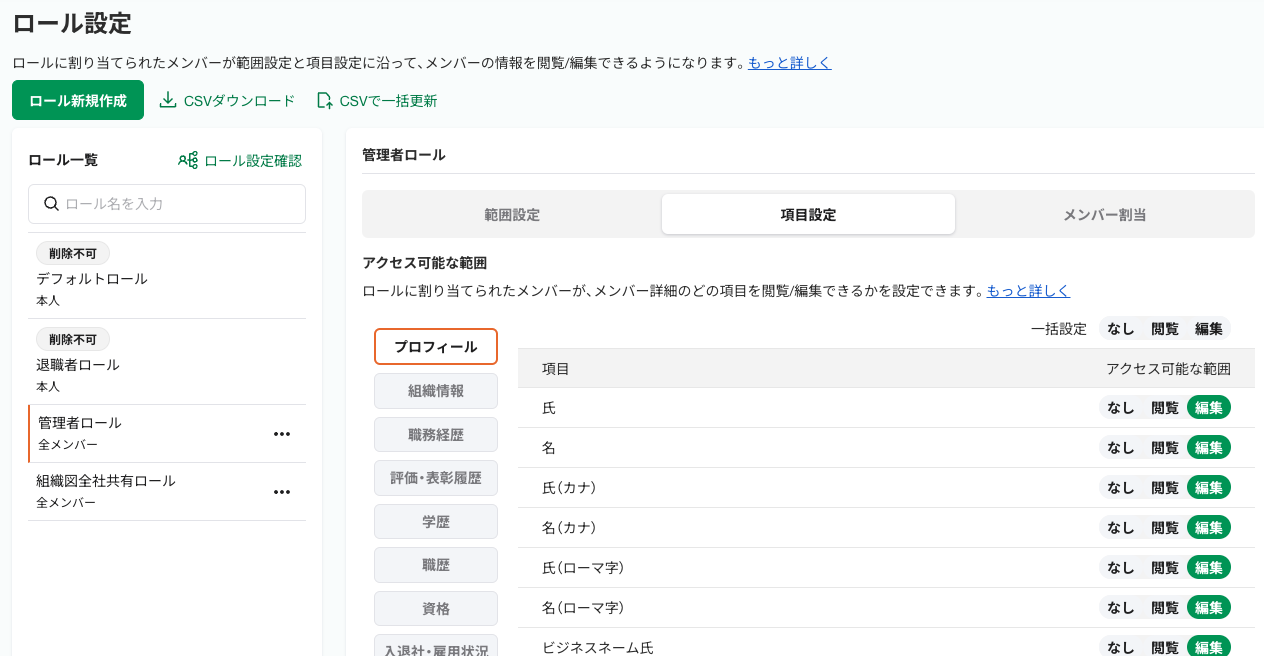Click the magnifier icon in role search
The image size is (1264, 656).
(x=51, y=204)
